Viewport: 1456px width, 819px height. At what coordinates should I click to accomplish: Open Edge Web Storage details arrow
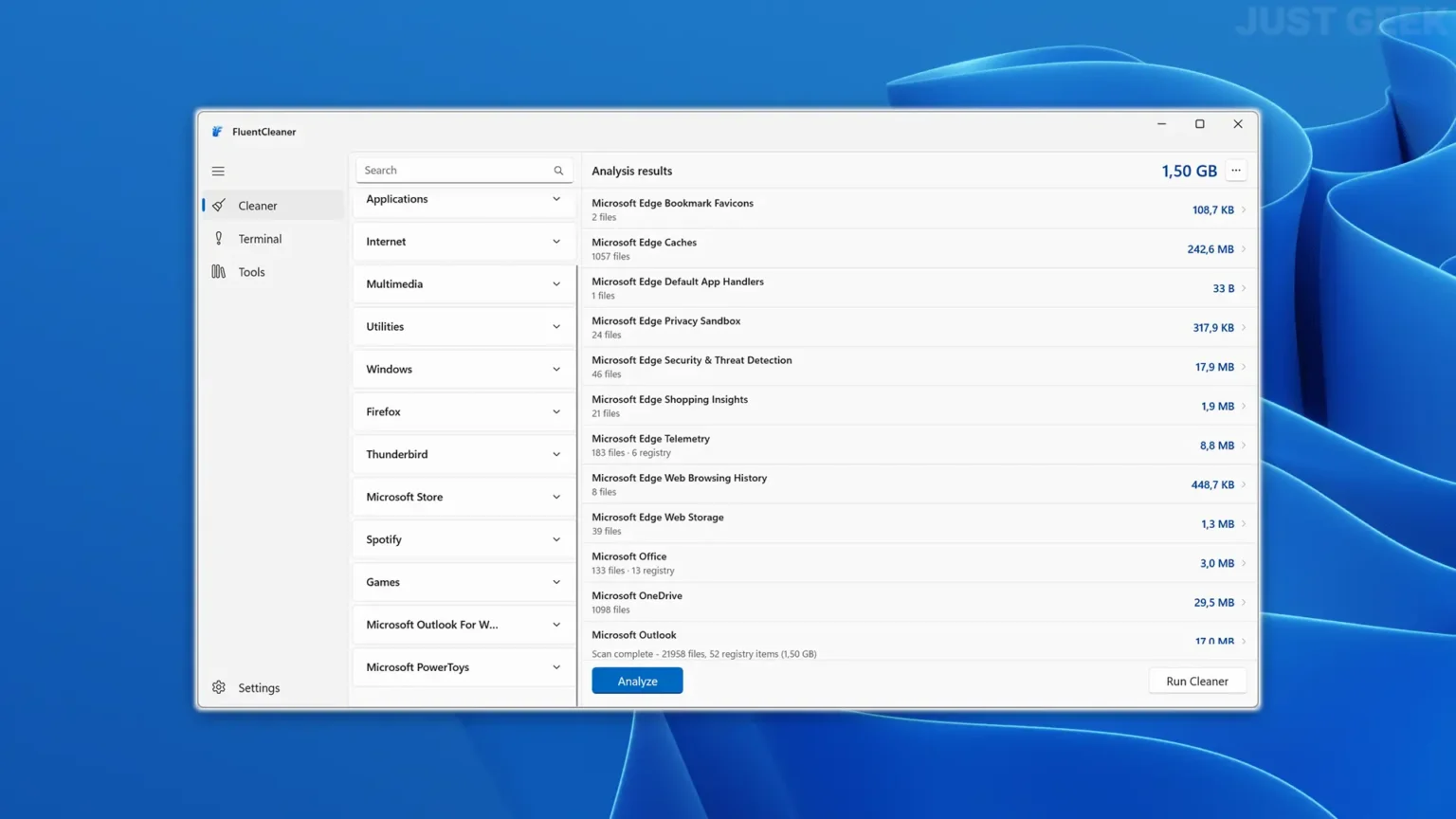[1244, 524]
